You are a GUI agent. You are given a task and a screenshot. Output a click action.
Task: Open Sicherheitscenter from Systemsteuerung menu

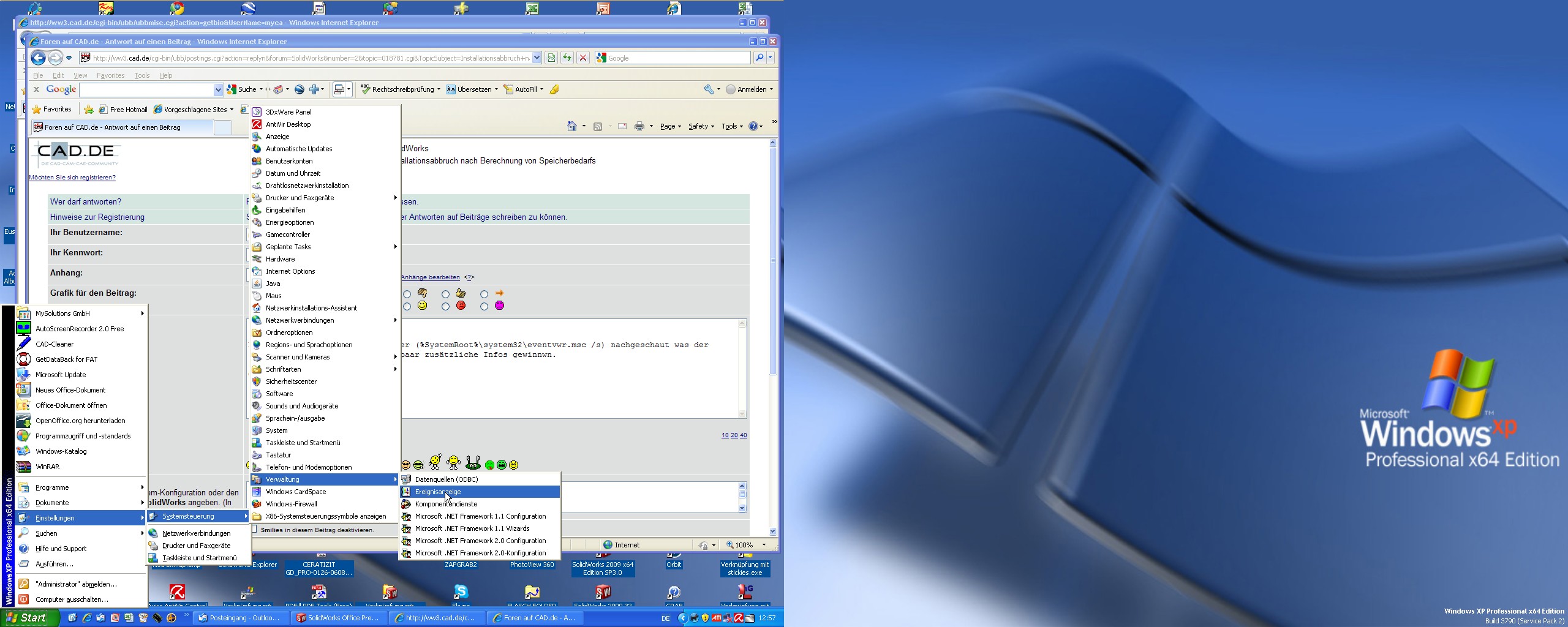click(325, 381)
